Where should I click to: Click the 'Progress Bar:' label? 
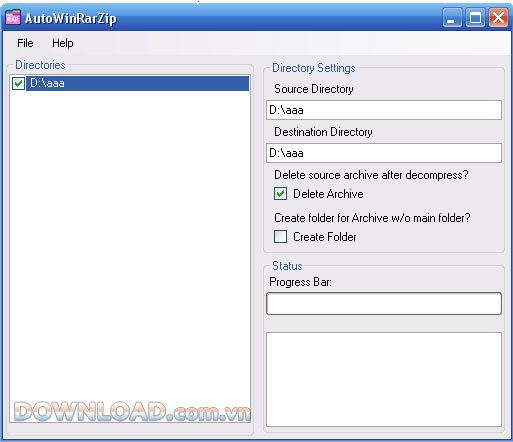[x=300, y=282]
